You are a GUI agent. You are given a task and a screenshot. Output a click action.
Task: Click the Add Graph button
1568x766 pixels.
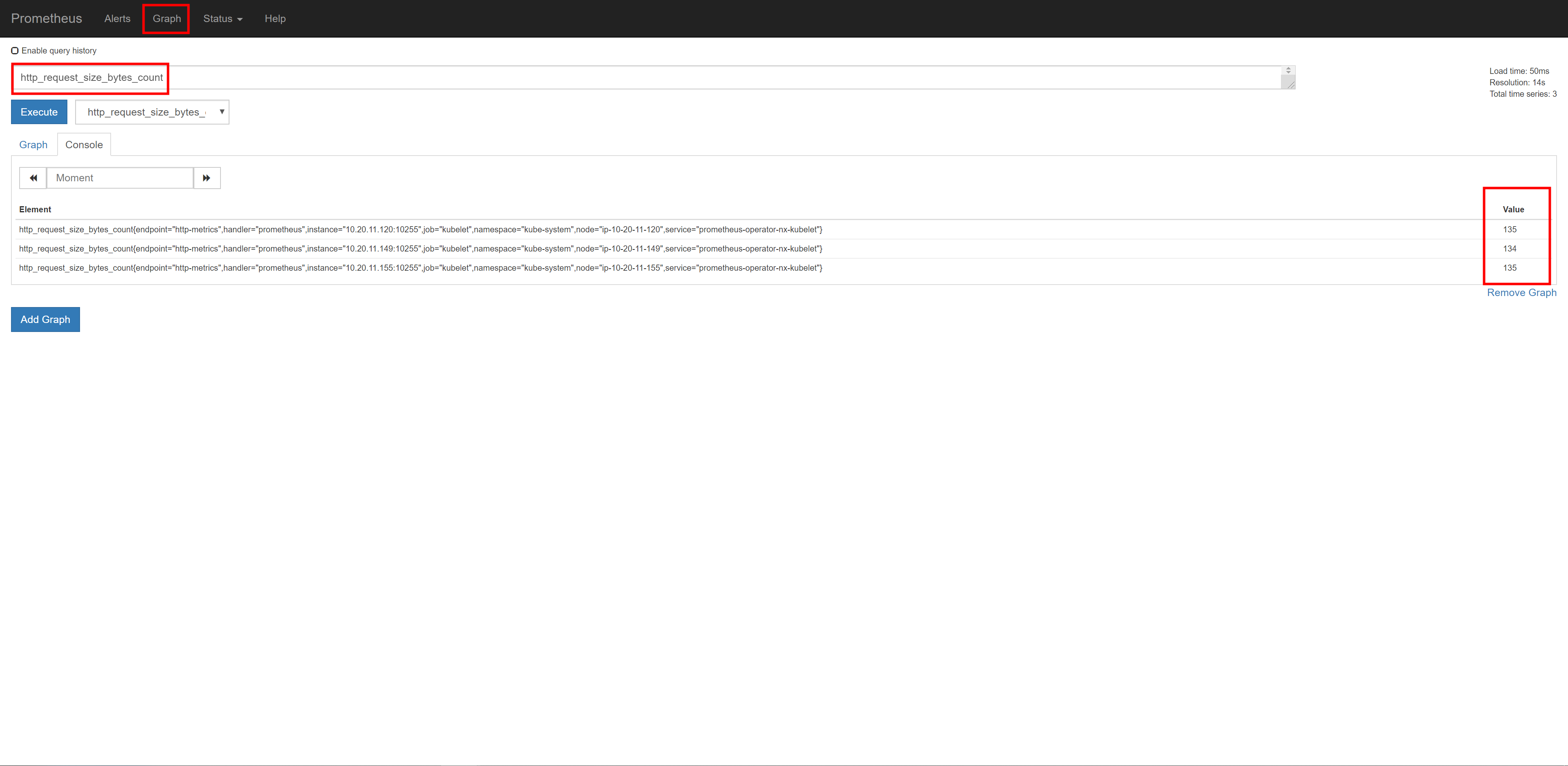tap(46, 320)
